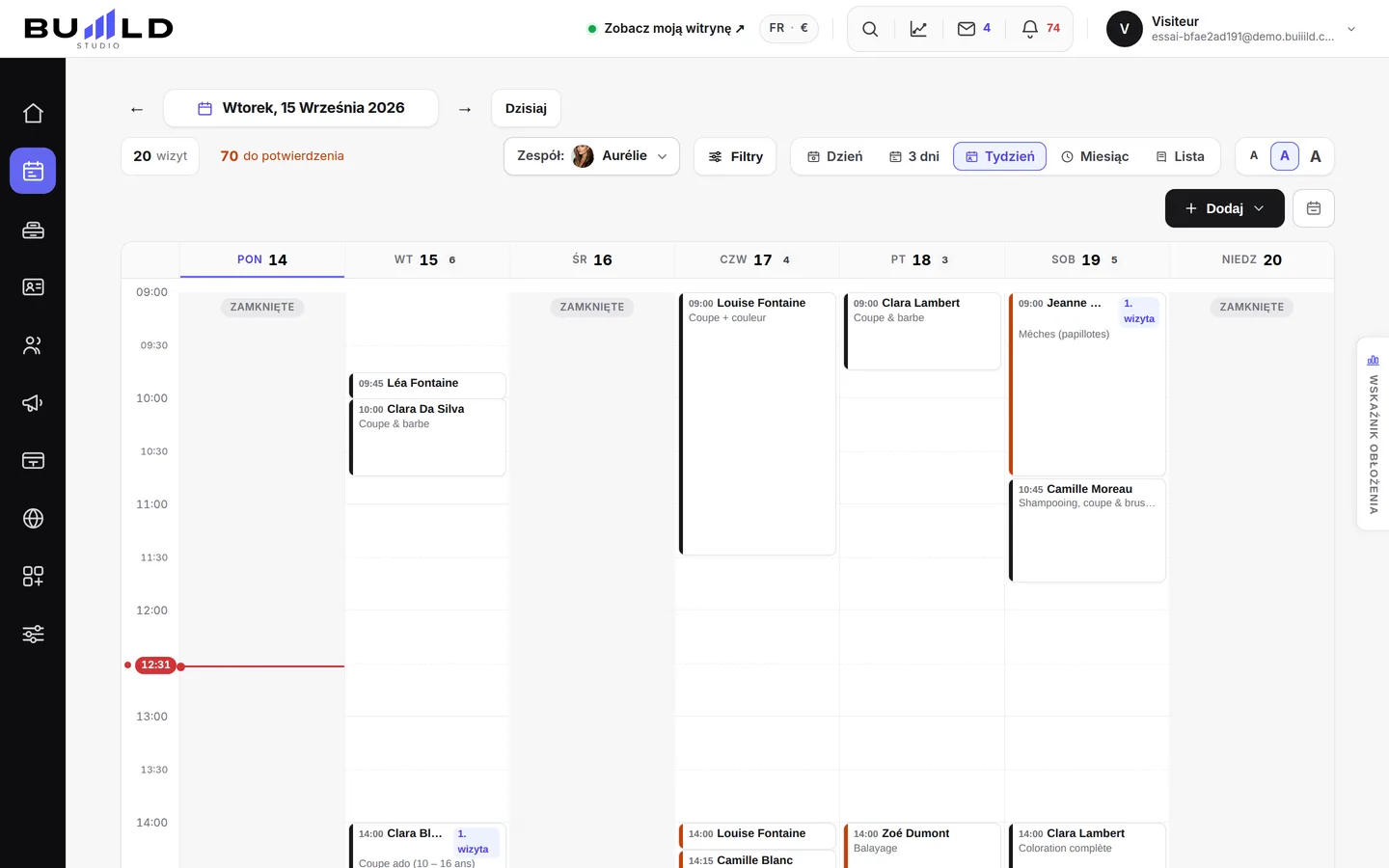Open the 09:45 Léa Fontaine appointment
The height and width of the screenshot is (868, 1389).
(427, 384)
